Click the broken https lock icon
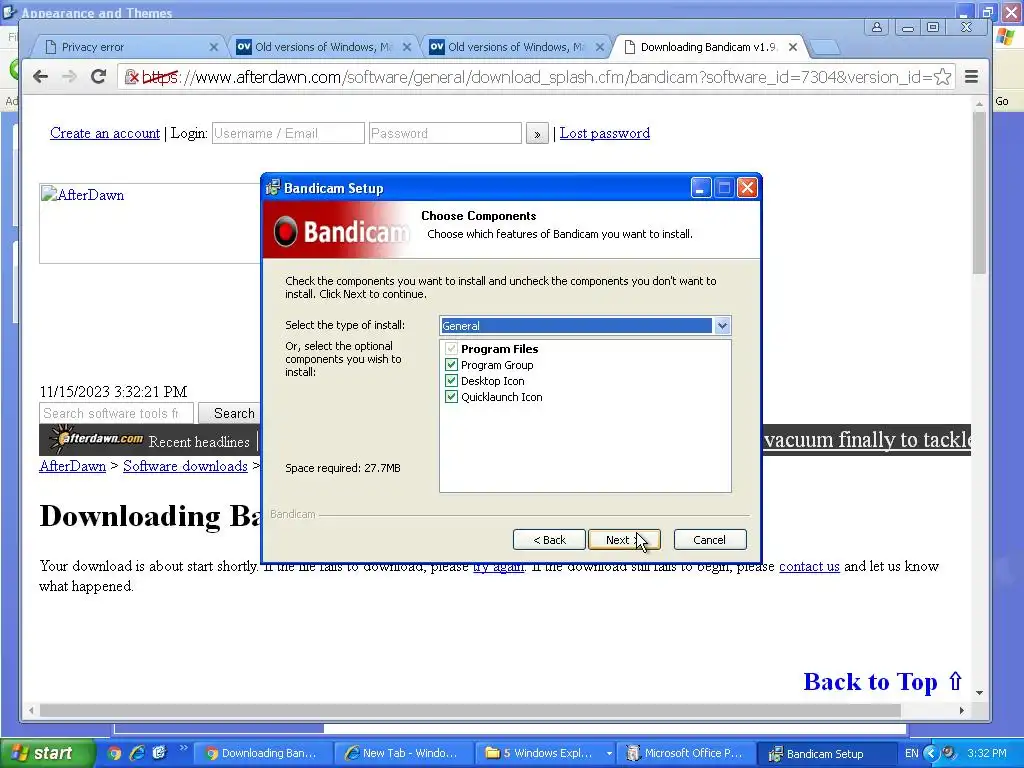This screenshot has width=1024, height=768. pyautogui.click(x=131, y=77)
